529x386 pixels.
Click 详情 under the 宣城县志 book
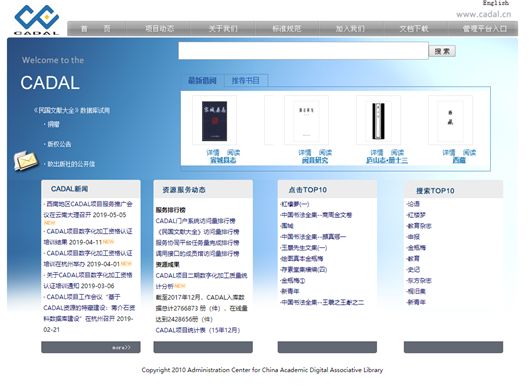213,153
